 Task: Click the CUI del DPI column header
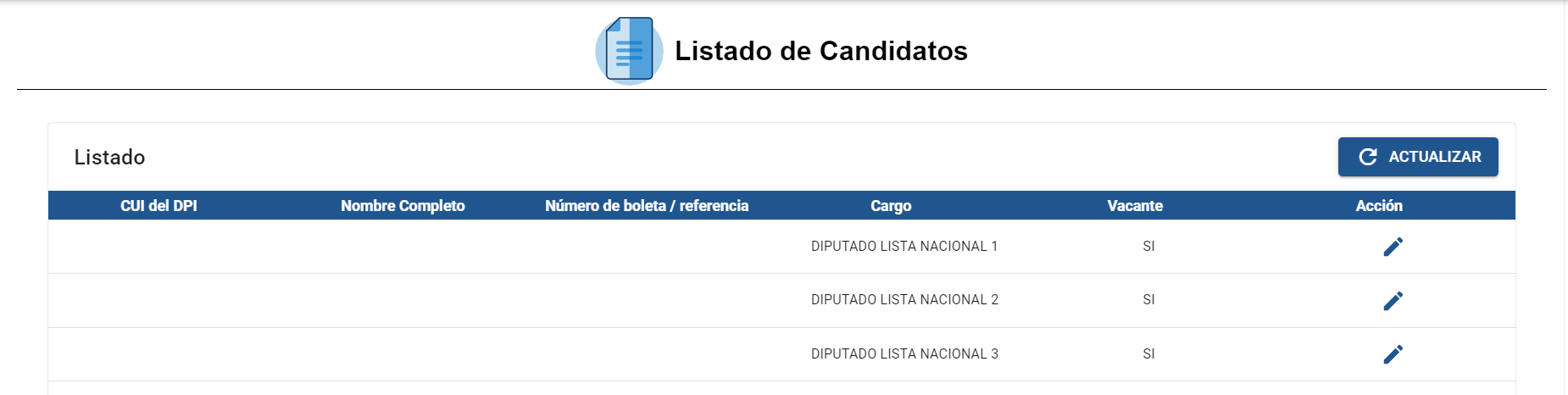coord(158,206)
